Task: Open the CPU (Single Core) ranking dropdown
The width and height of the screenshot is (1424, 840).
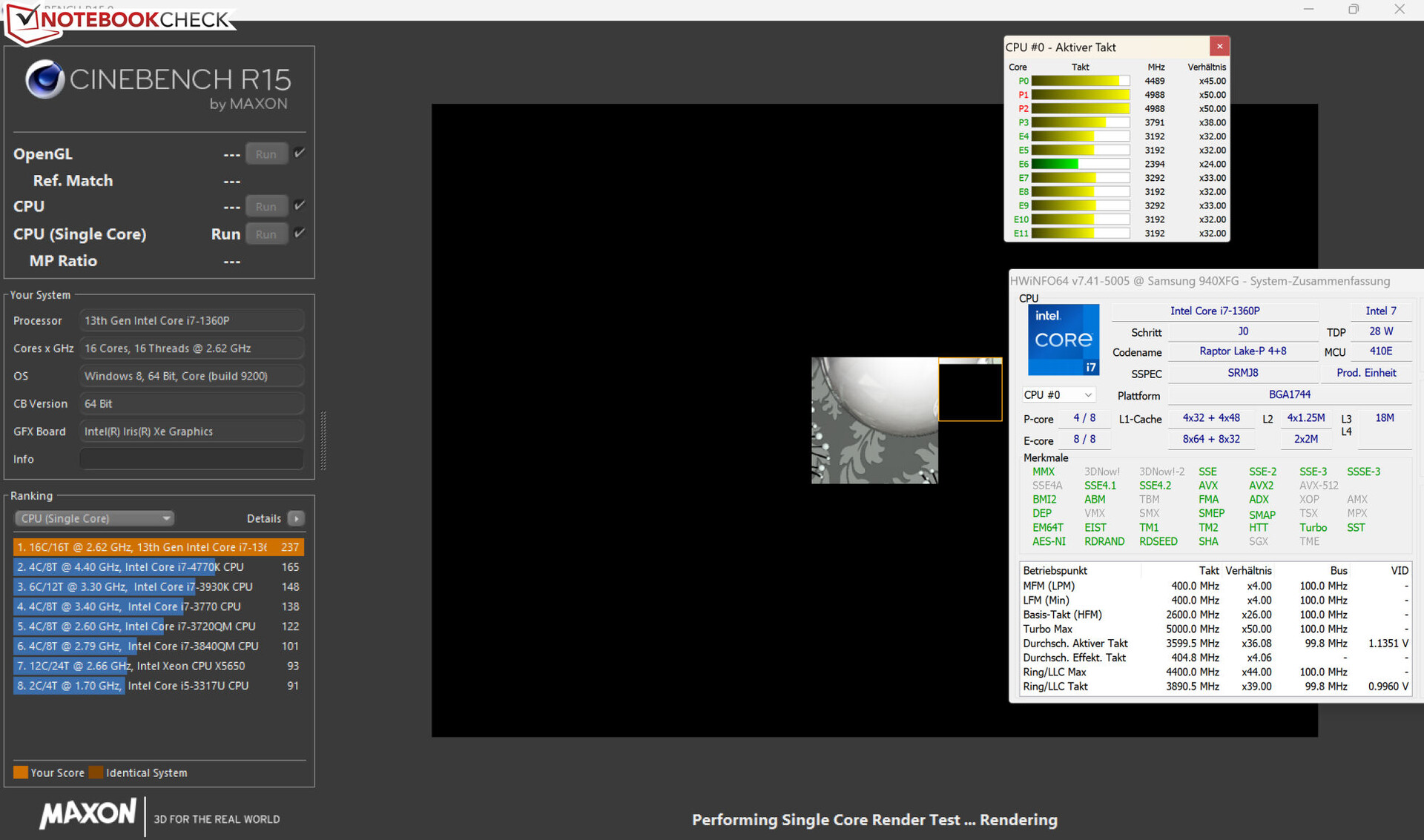Action: coord(94,518)
